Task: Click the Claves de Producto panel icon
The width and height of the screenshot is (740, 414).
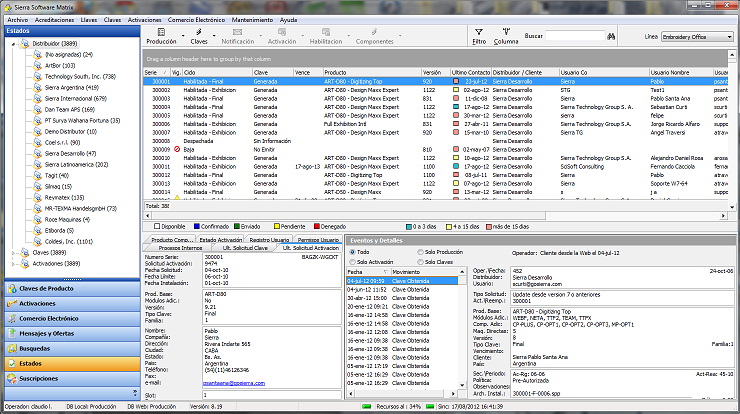Action: (12, 288)
